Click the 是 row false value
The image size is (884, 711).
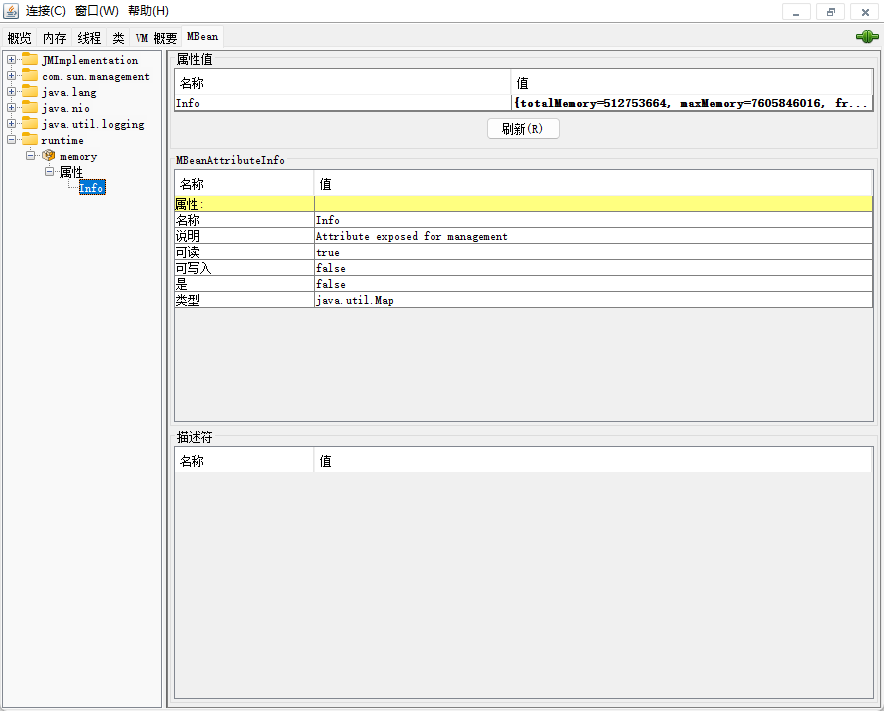click(593, 284)
